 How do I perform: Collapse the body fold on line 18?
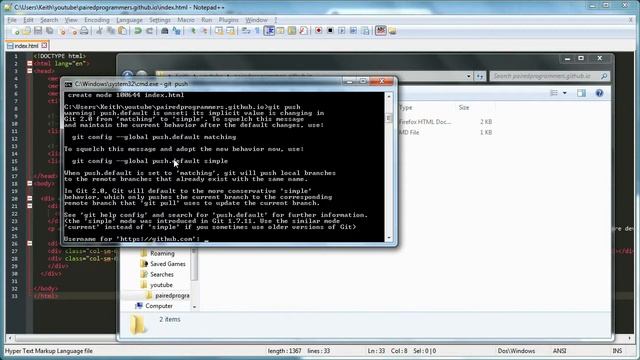(x=29, y=184)
